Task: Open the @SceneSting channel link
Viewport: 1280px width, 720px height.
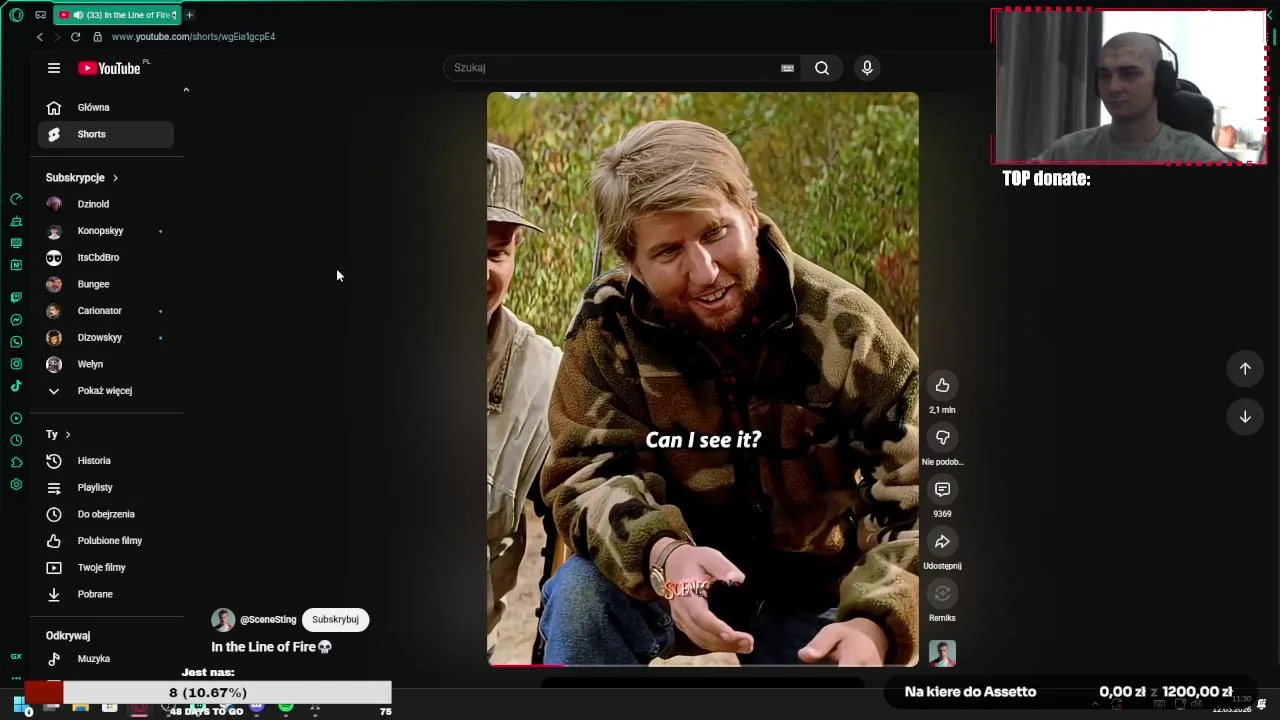Action: coord(268,620)
